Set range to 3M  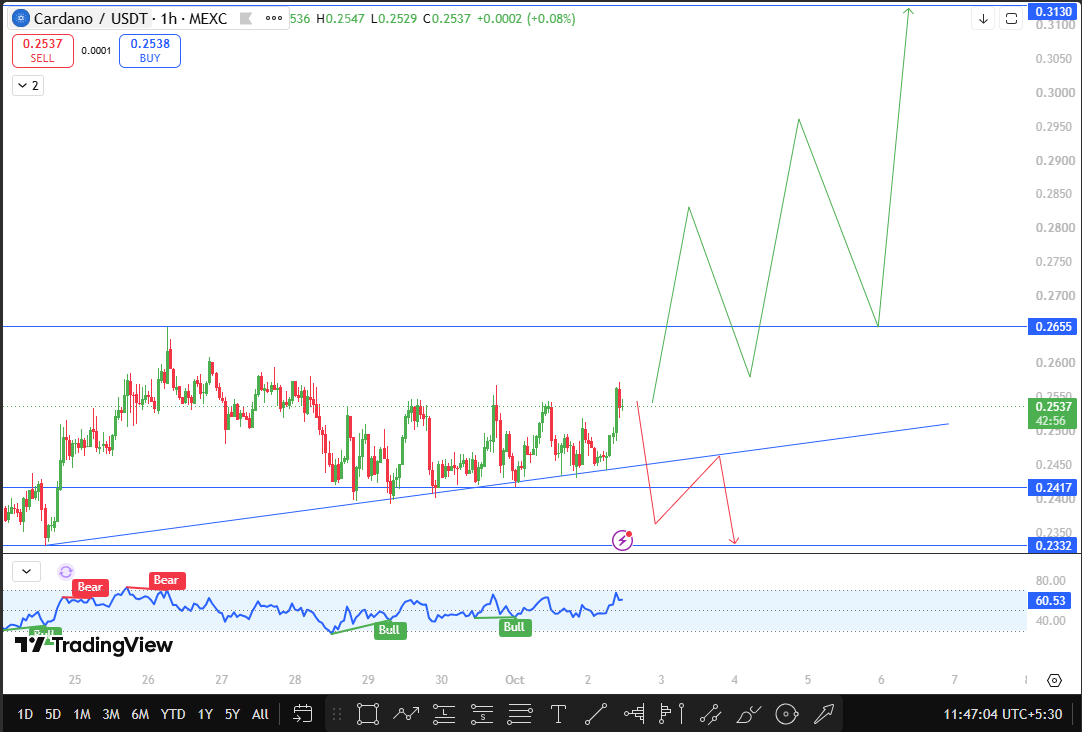pos(111,714)
